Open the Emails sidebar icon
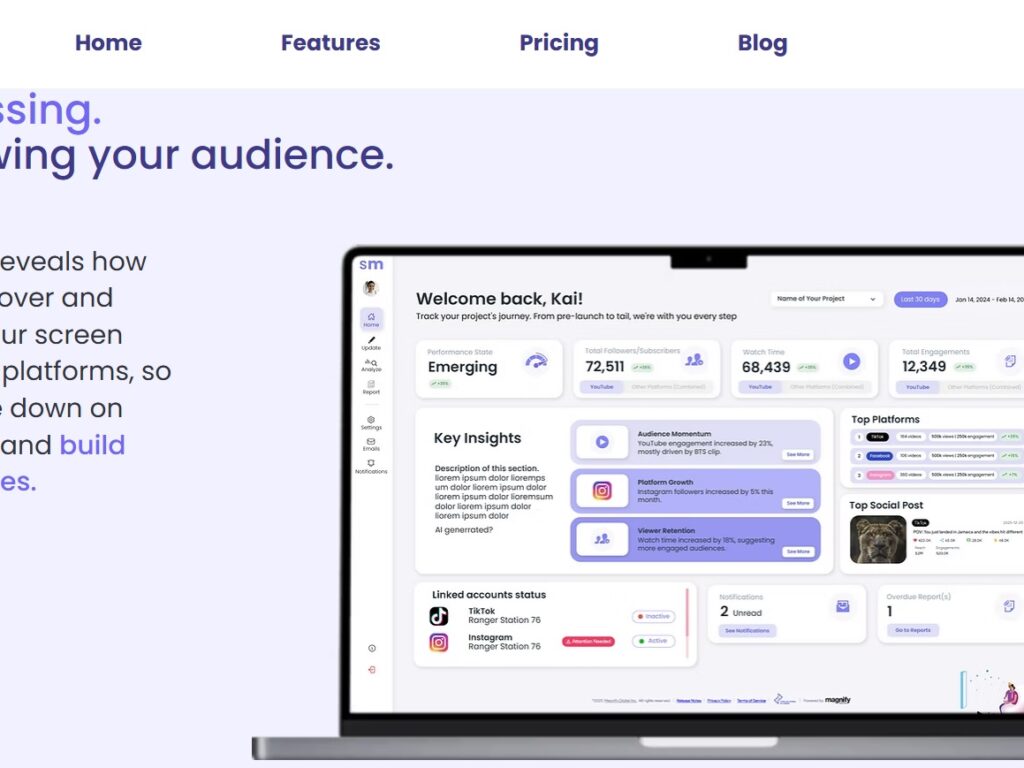 click(x=371, y=444)
